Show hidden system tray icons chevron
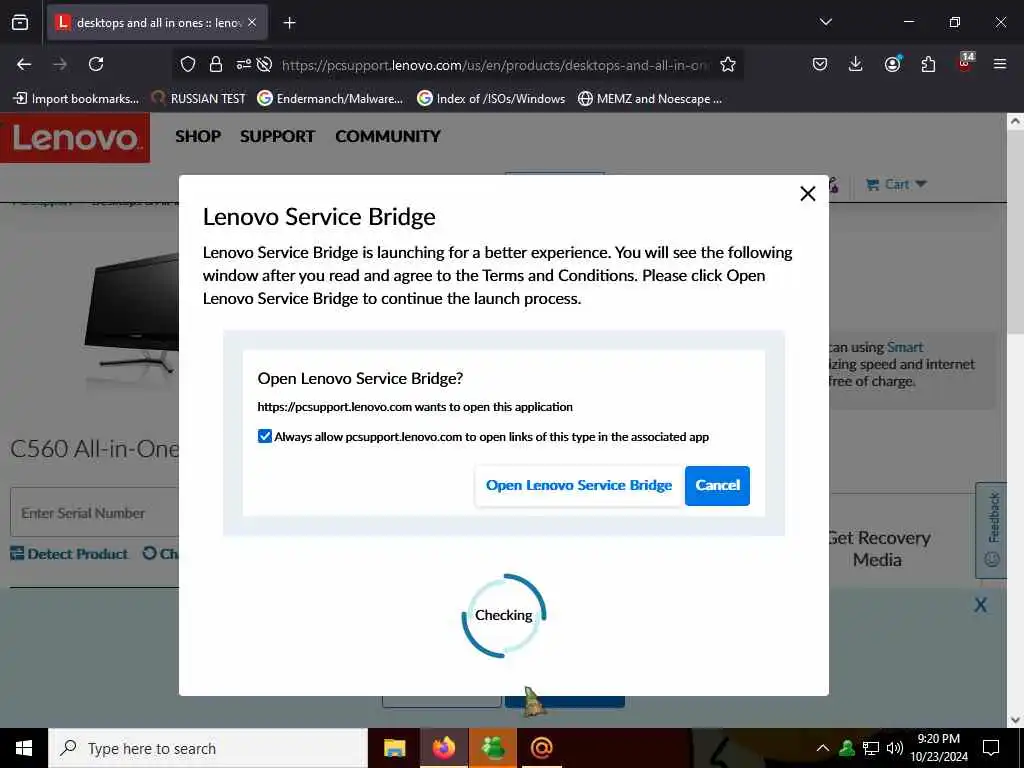This screenshot has height=768, width=1024. [823, 748]
